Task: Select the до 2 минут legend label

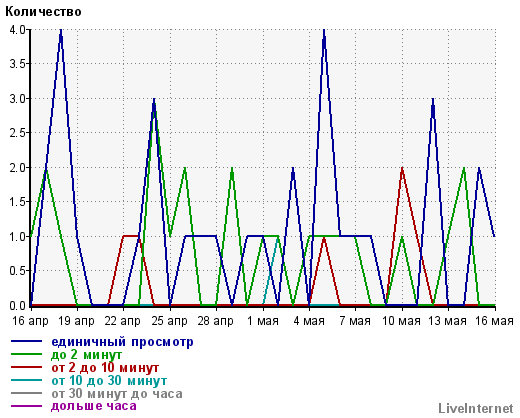Action: point(87,355)
